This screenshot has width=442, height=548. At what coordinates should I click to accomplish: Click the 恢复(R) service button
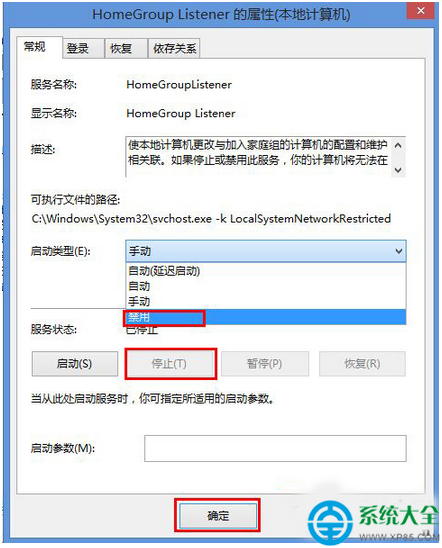tap(362, 364)
